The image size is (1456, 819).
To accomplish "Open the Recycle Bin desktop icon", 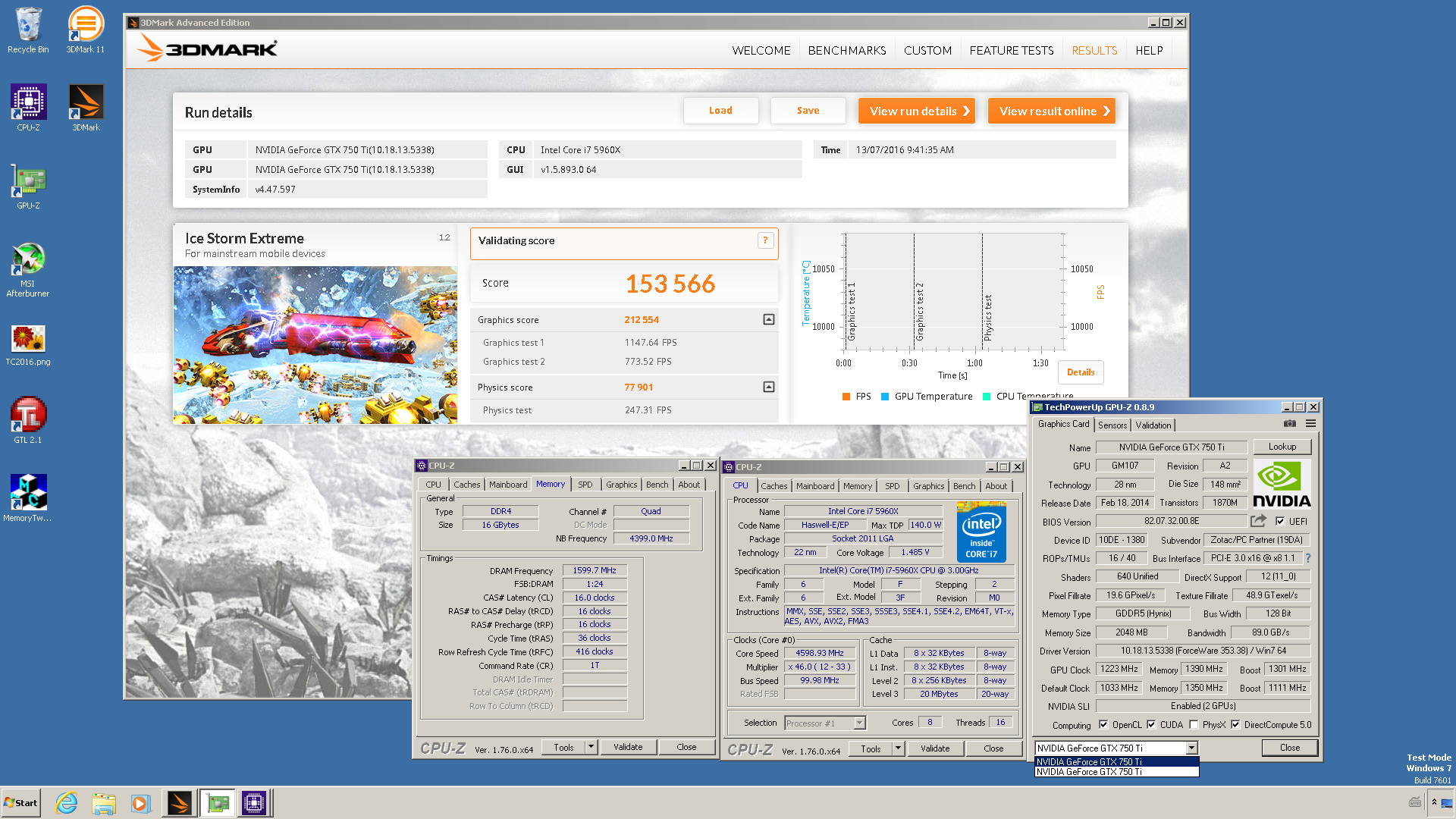I will (28, 30).
